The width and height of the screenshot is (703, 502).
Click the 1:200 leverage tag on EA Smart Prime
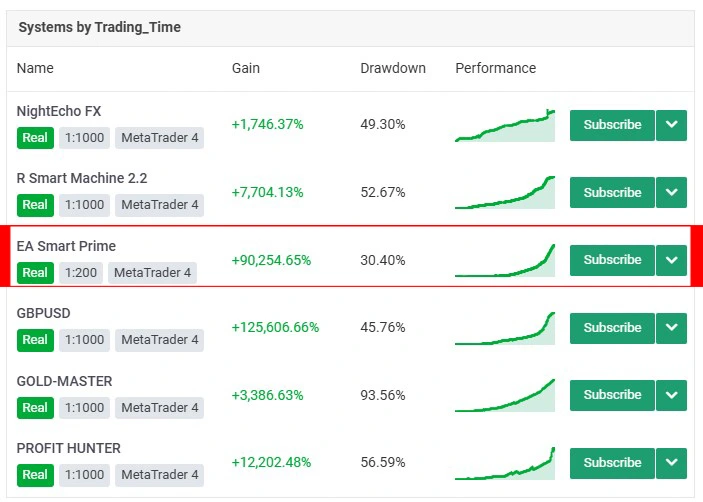[x=80, y=272]
